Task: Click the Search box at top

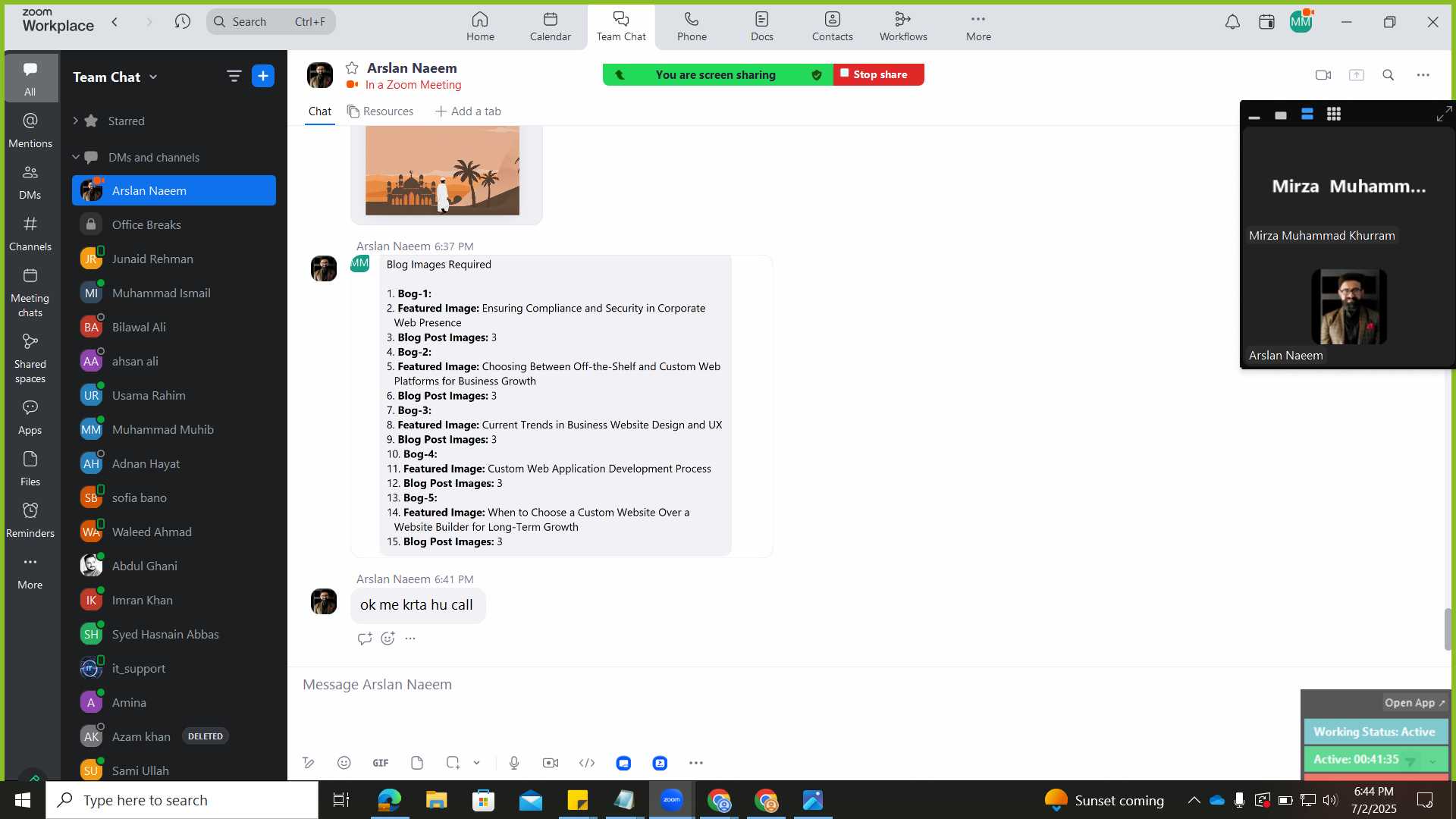Action: coord(271,22)
